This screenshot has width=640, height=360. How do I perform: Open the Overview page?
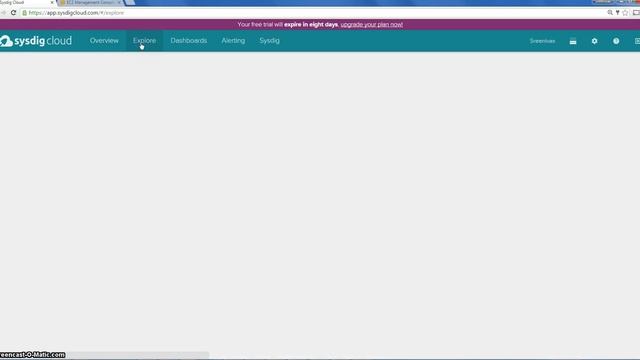[104, 41]
